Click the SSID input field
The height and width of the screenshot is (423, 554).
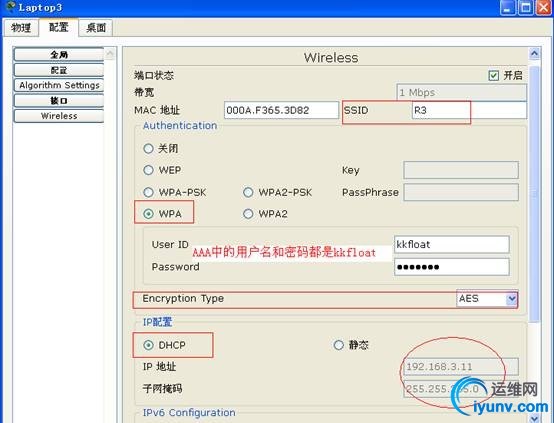[x=469, y=110]
